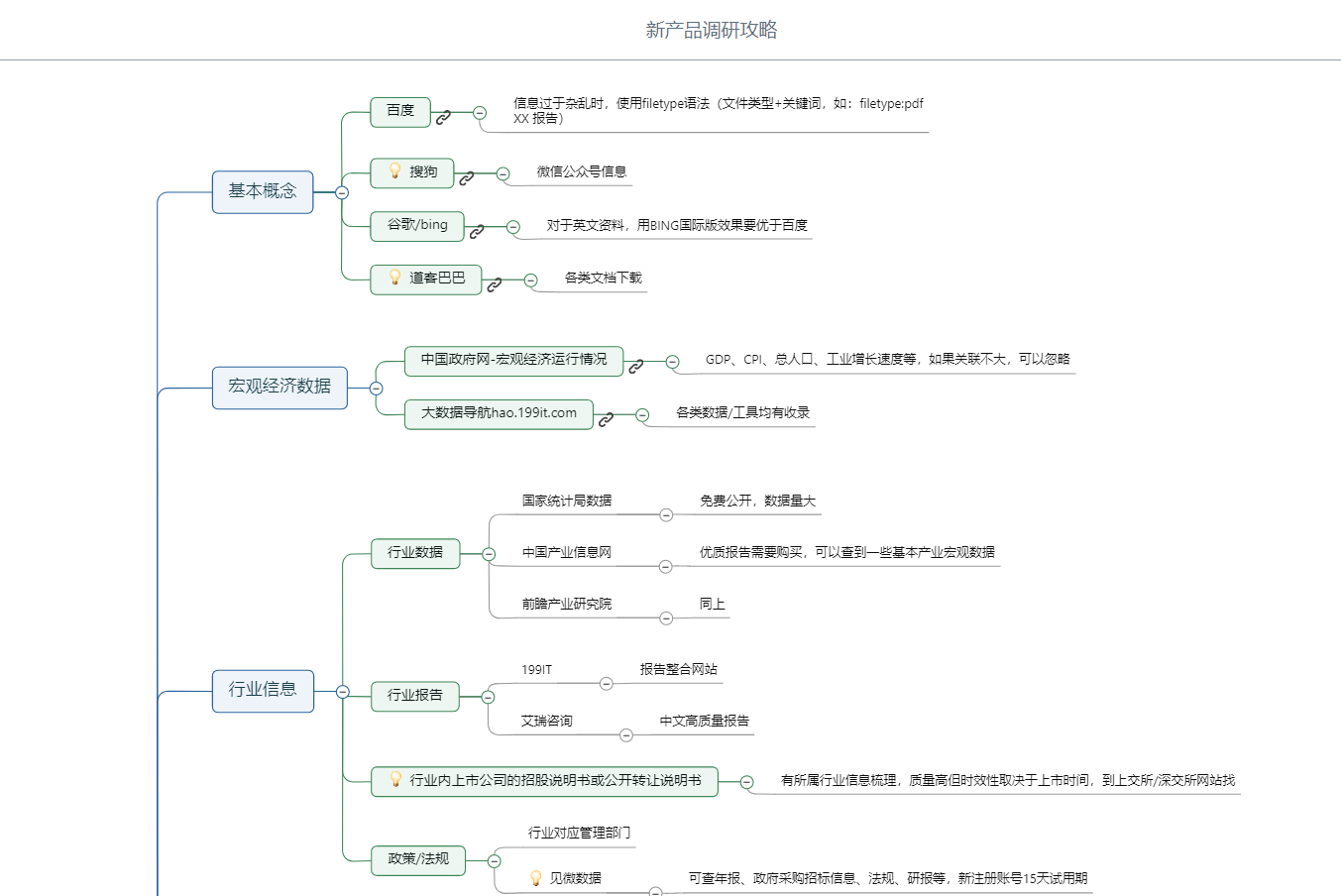Collapse the 道客巴巴 node children
This screenshot has width=1341, height=896.
[x=530, y=280]
